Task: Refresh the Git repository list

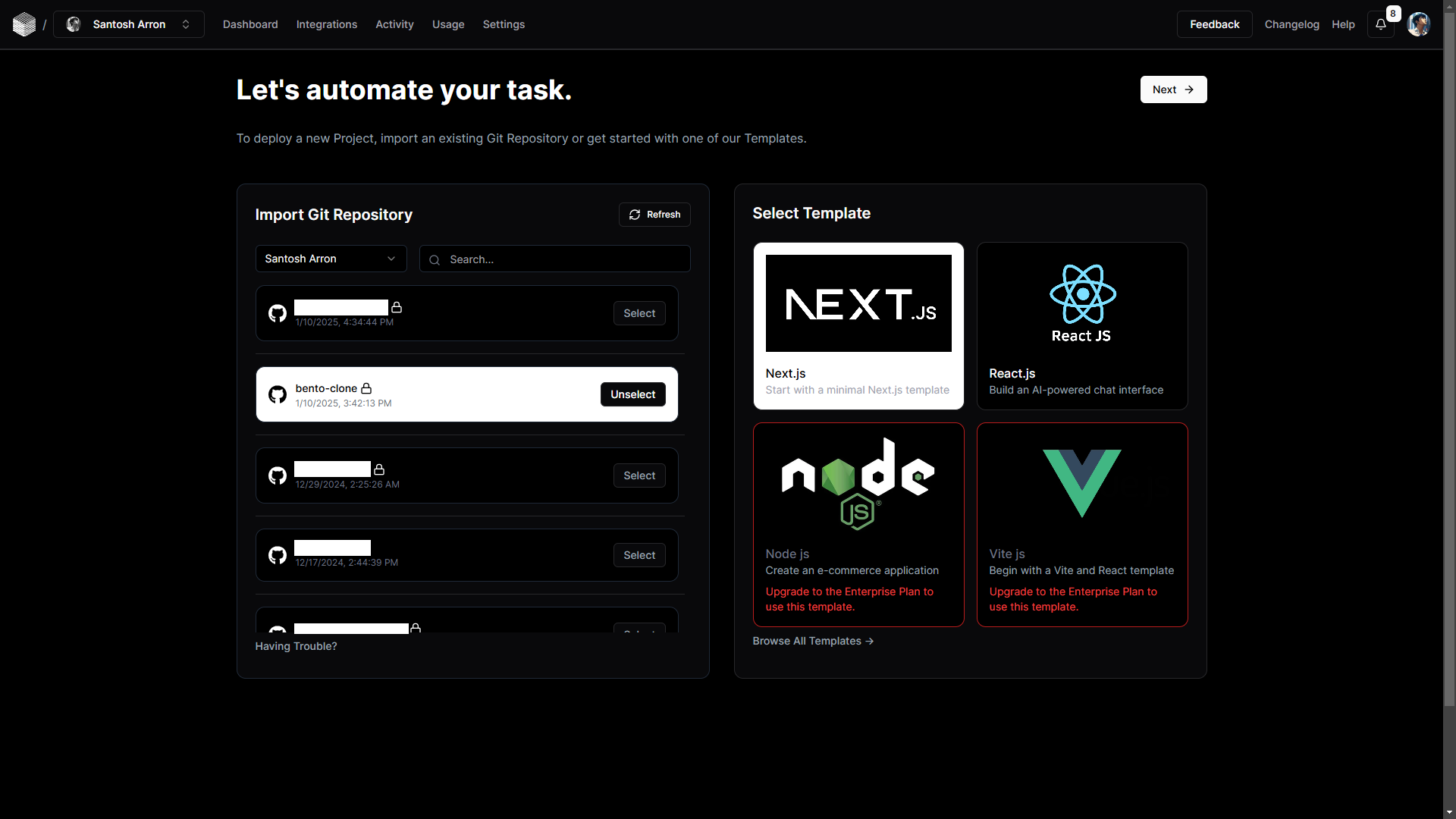Action: point(654,215)
